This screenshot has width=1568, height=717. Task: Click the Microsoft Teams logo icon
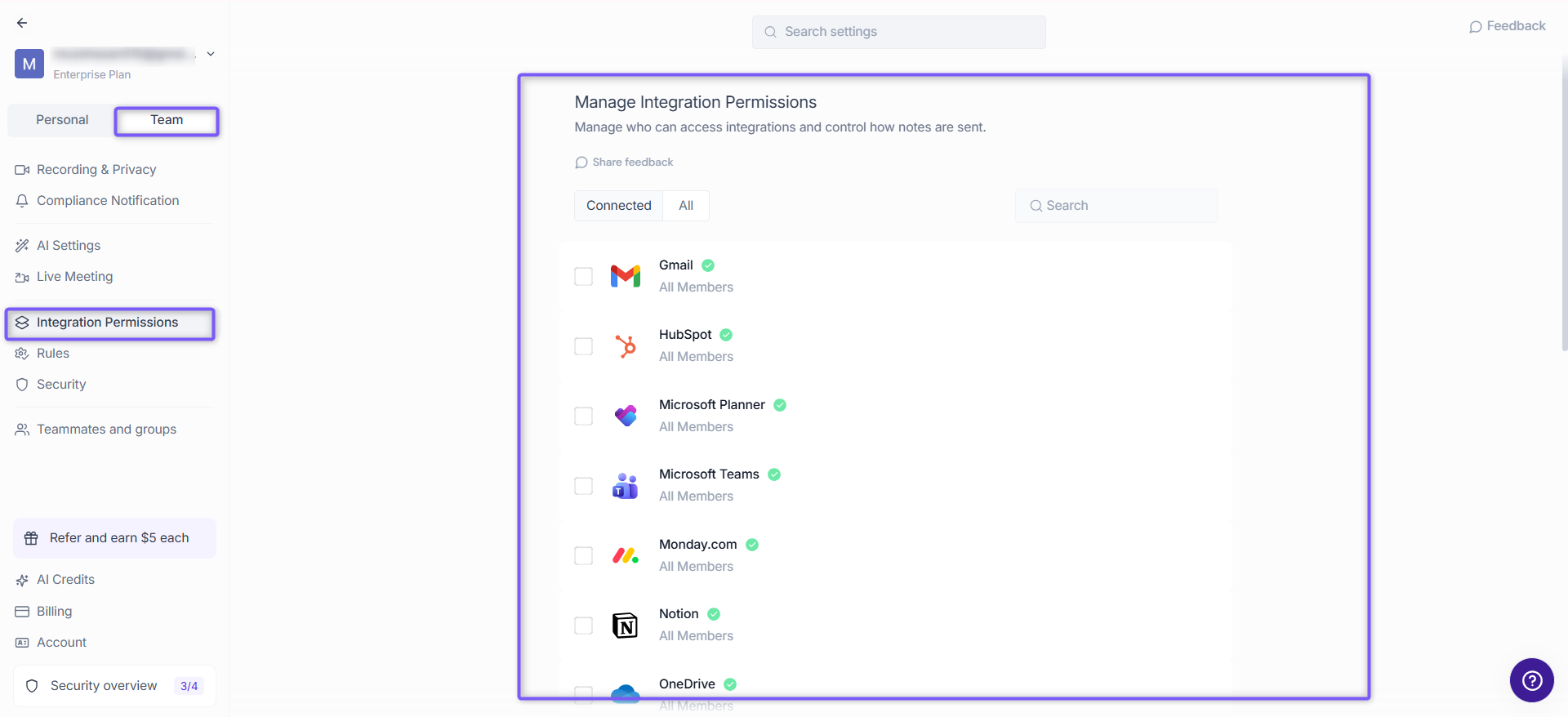click(626, 486)
